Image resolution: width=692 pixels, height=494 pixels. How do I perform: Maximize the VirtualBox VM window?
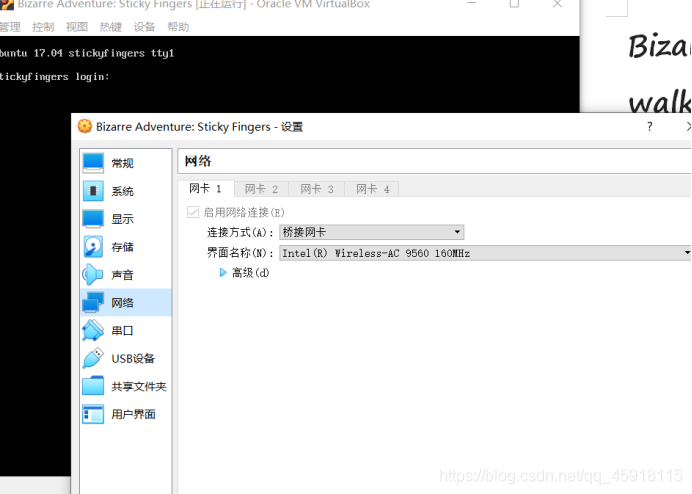(x=514, y=4)
